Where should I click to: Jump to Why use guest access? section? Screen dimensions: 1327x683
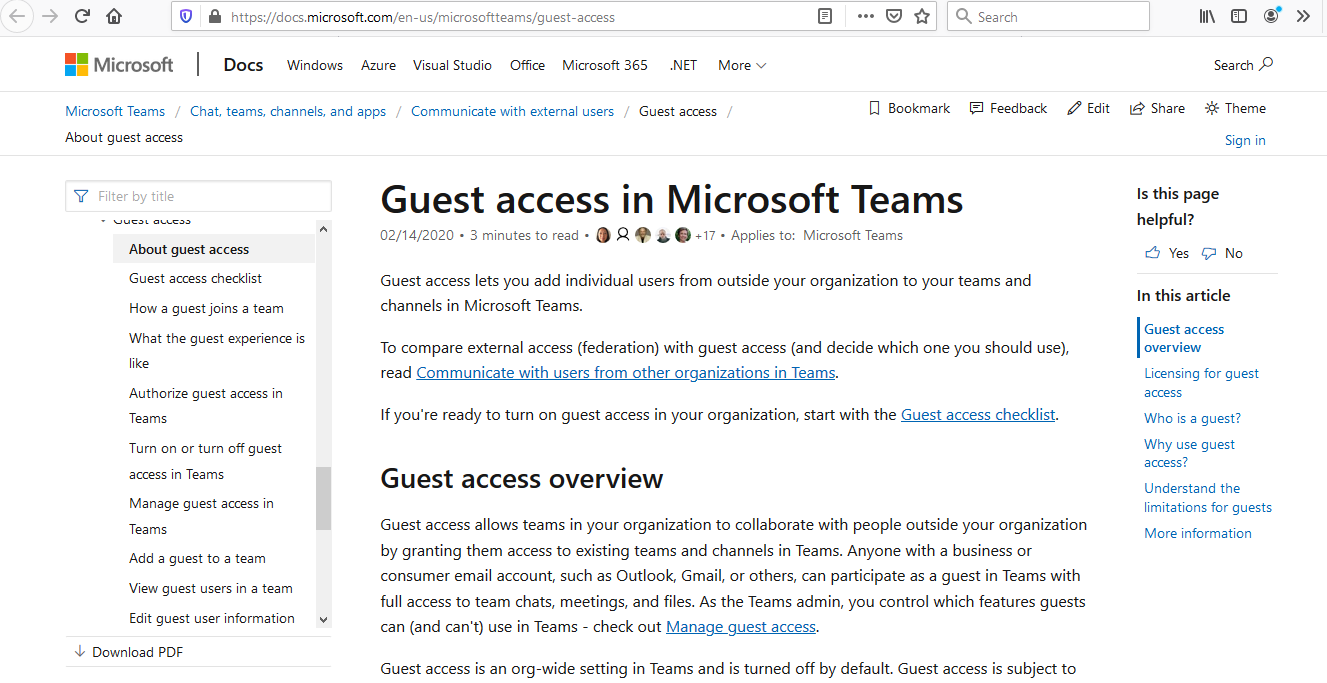point(1189,453)
